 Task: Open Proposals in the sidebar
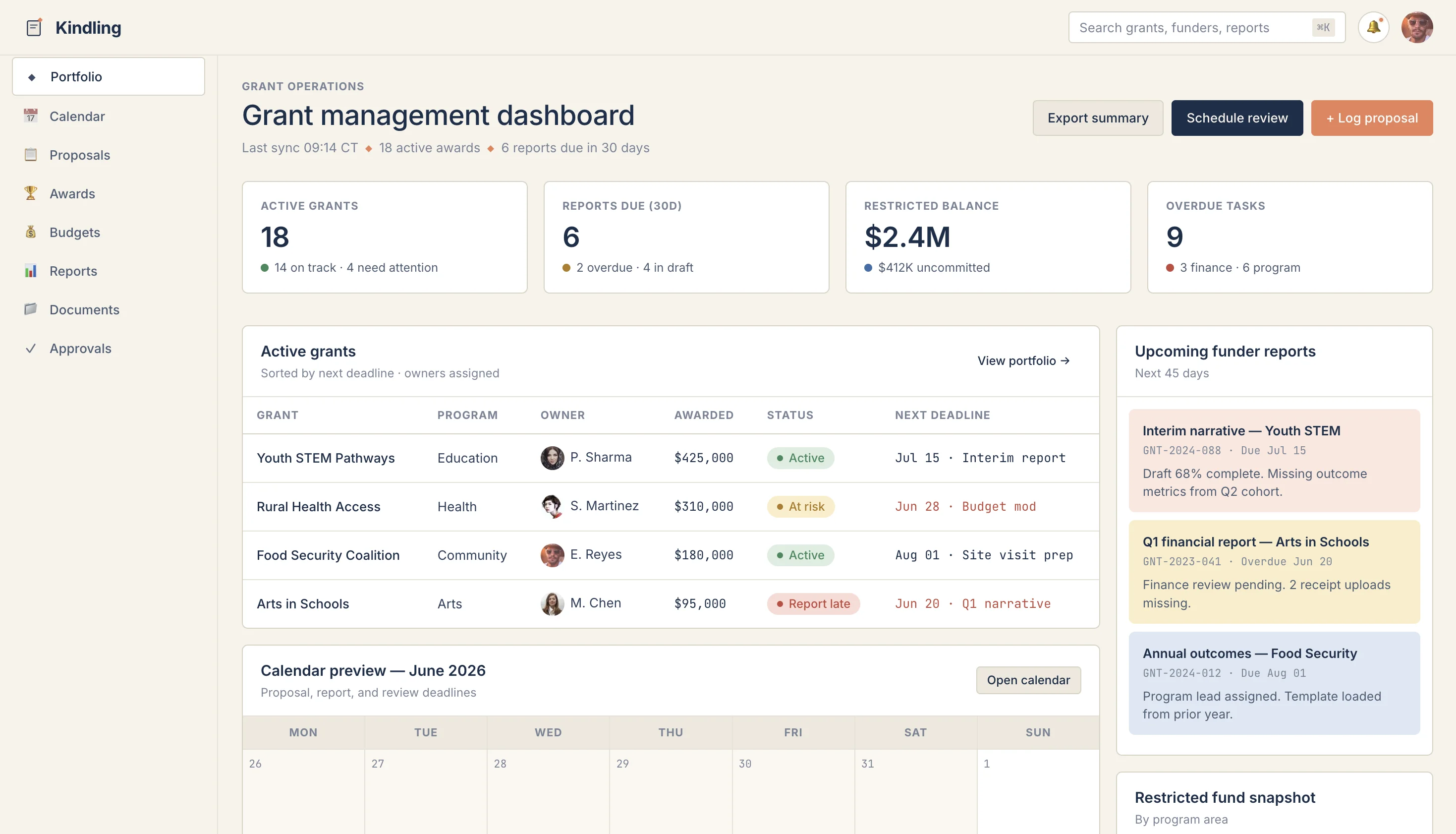[108, 155]
